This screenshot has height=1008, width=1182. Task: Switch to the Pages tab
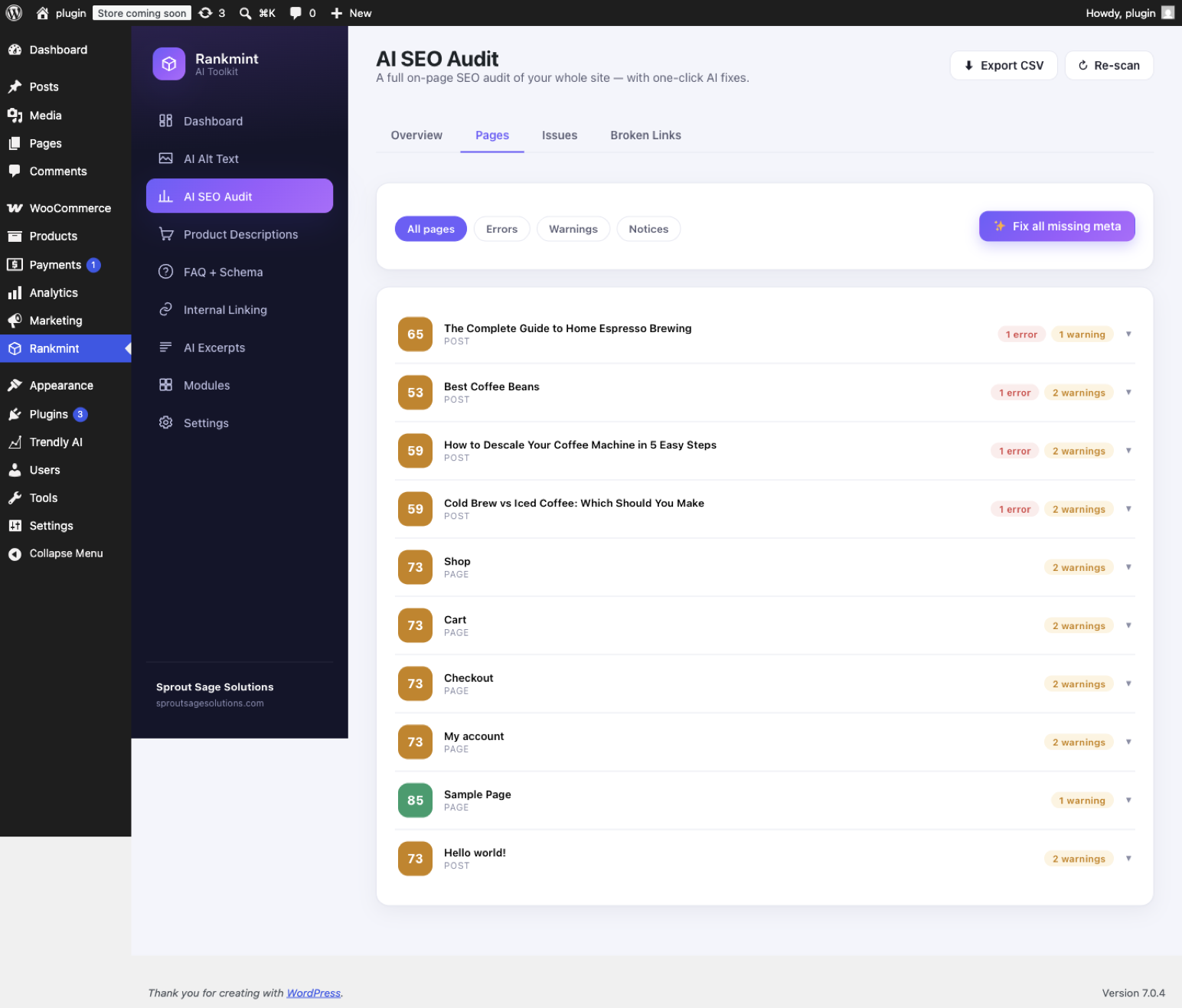pyautogui.click(x=492, y=135)
